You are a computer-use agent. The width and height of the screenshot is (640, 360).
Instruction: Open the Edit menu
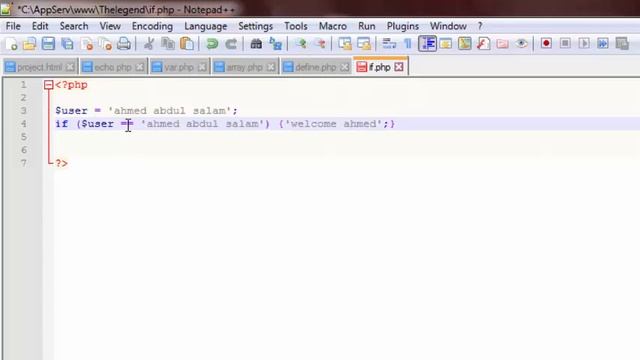coord(40,26)
